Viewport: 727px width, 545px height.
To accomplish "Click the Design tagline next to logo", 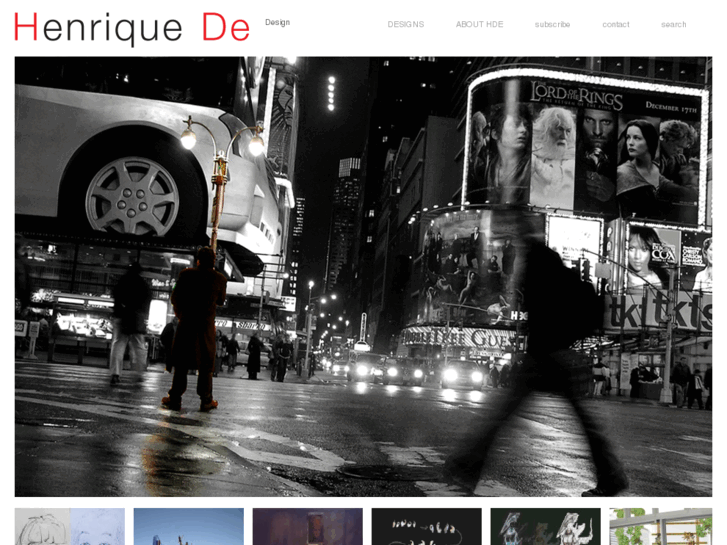I will (x=277, y=22).
